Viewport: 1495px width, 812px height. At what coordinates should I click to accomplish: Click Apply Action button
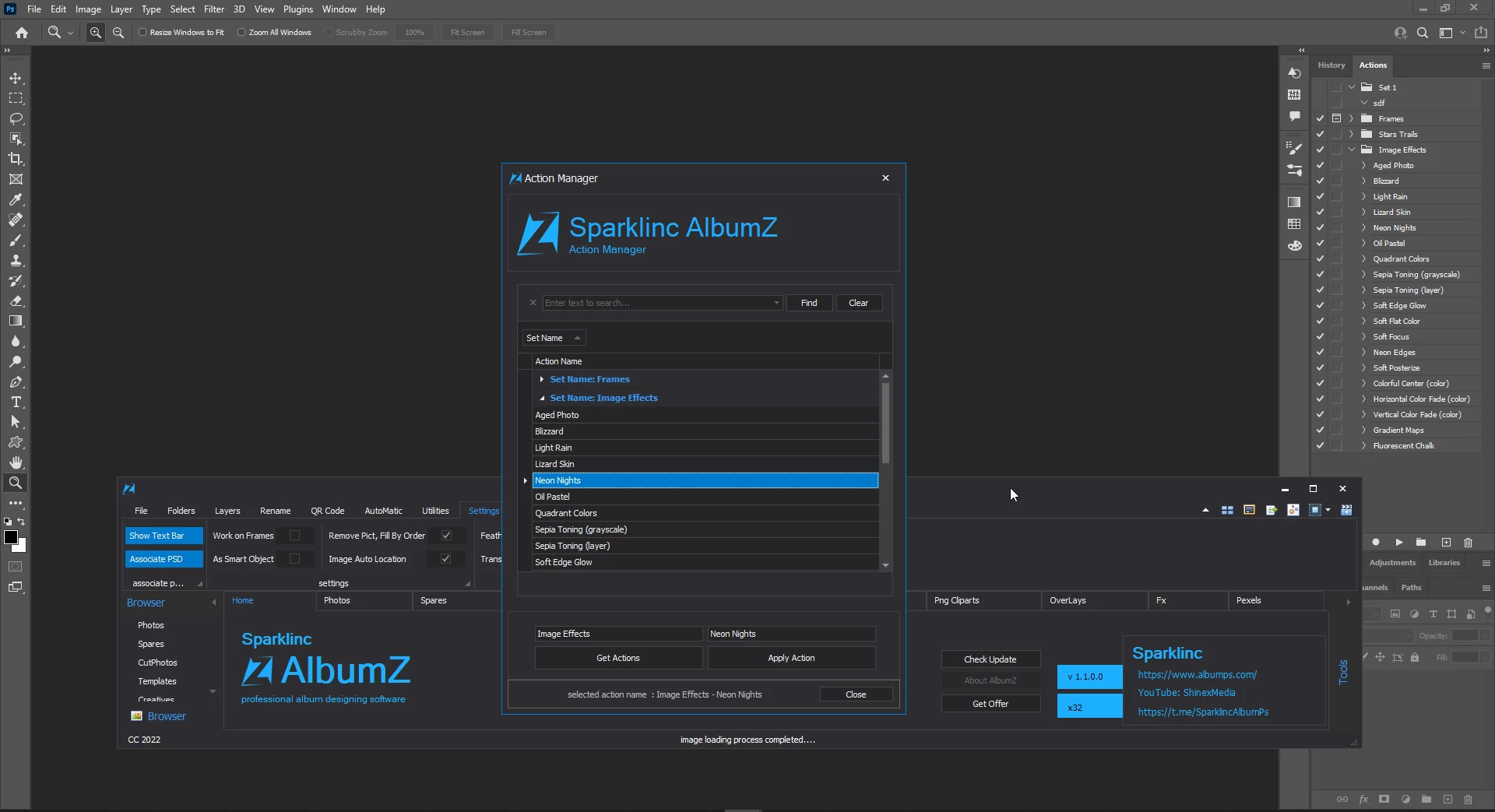[791, 658]
